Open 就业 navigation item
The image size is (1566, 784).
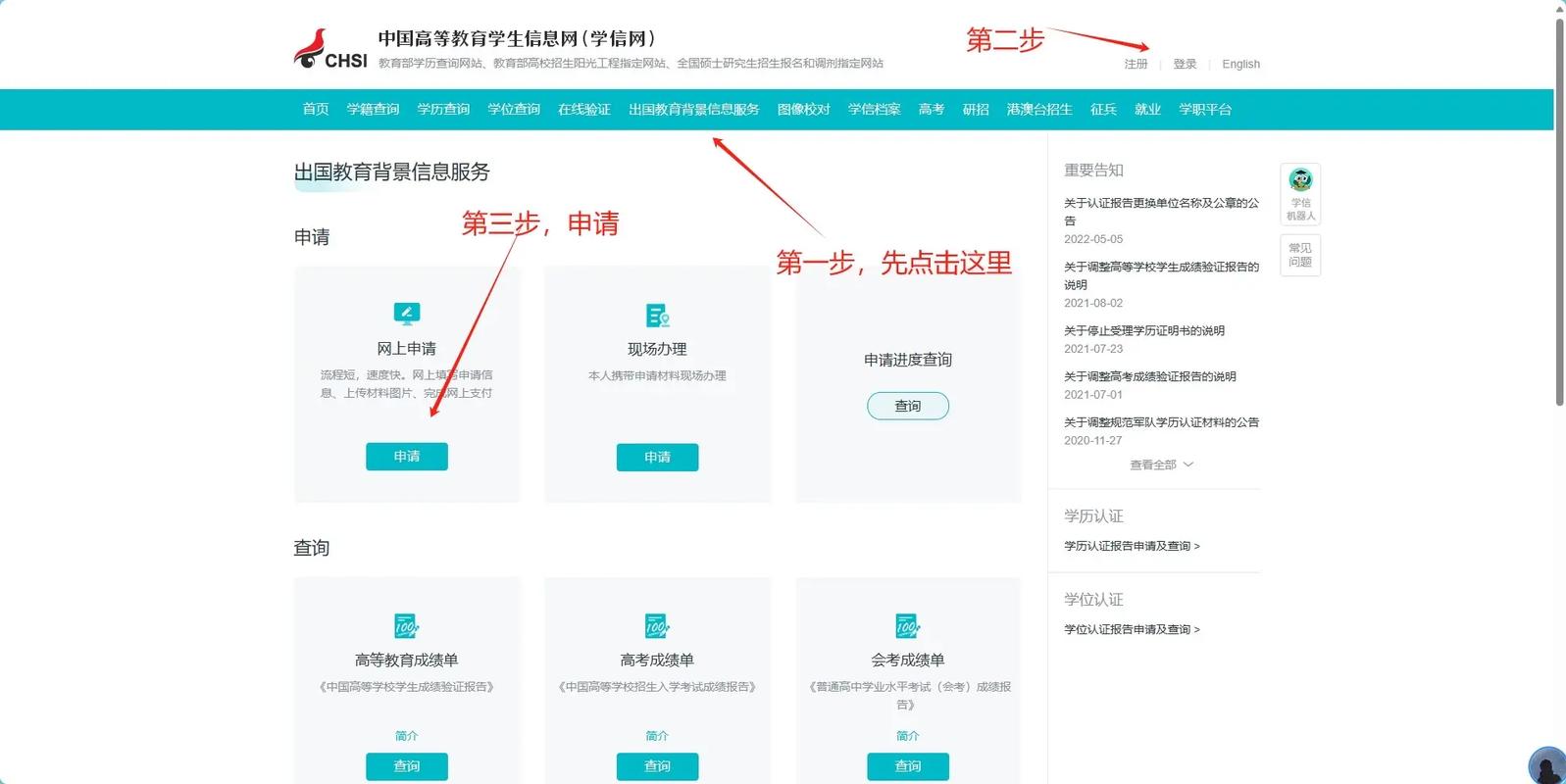pos(1147,109)
